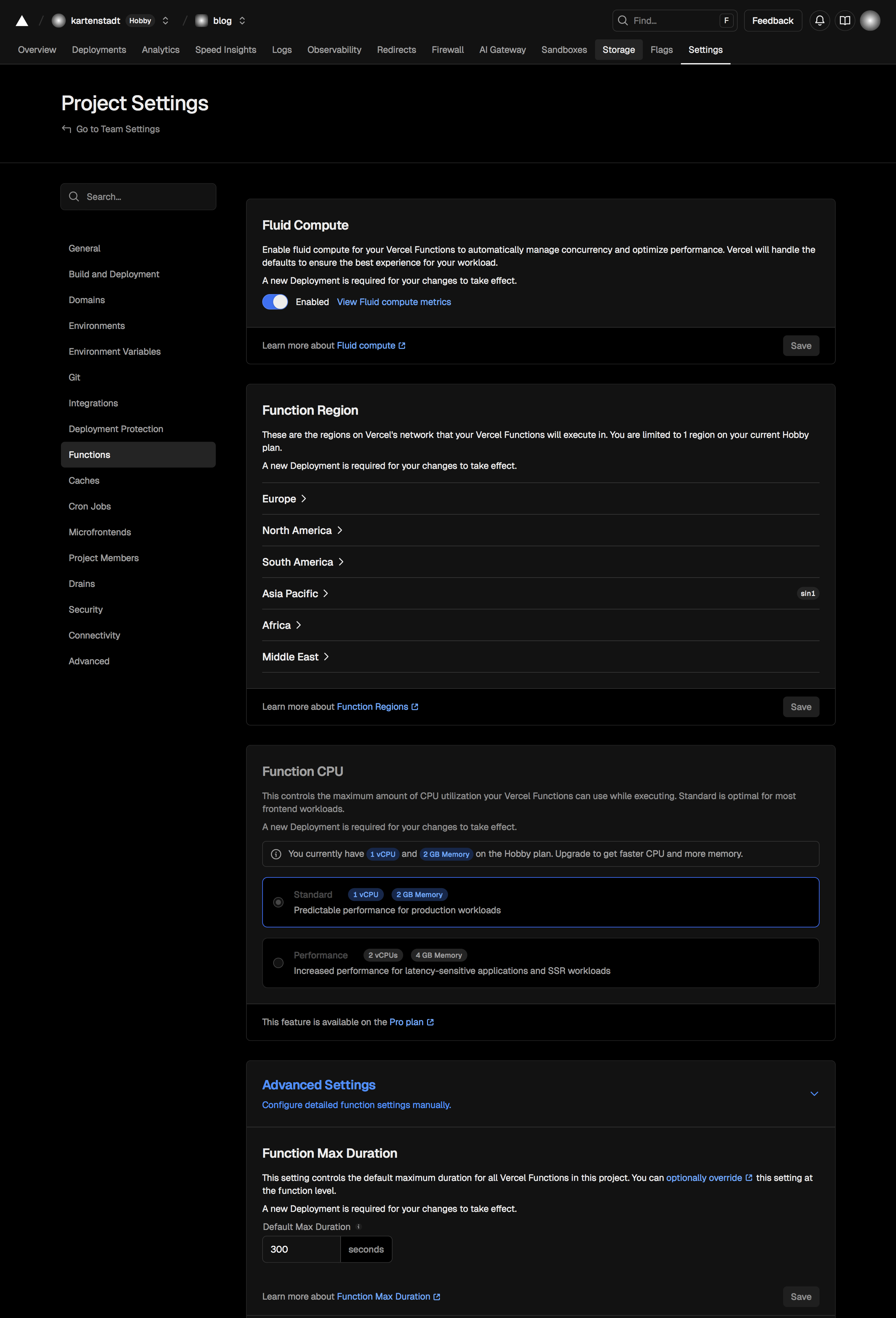
Task: Open the documentation book icon
Action: (x=844, y=21)
